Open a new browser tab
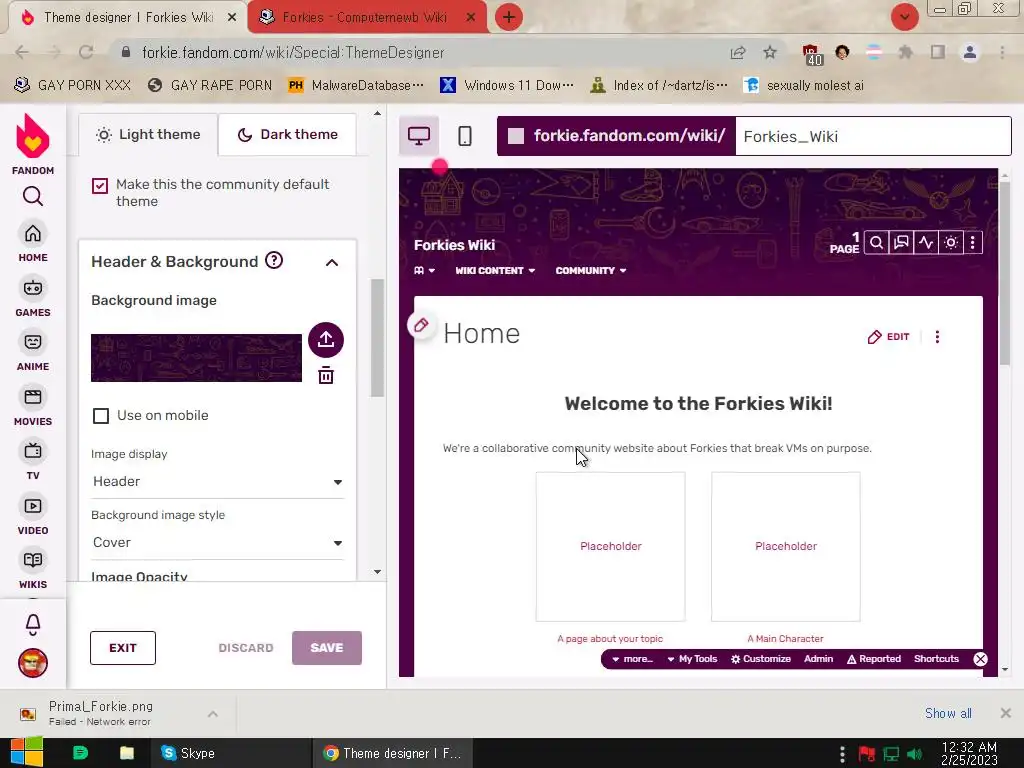1024x768 pixels. point(509,17)
